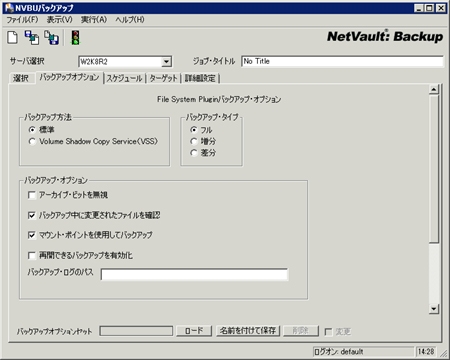Click the scrollbar down arrow
This screenshot has height=360, width=450.
433,309
